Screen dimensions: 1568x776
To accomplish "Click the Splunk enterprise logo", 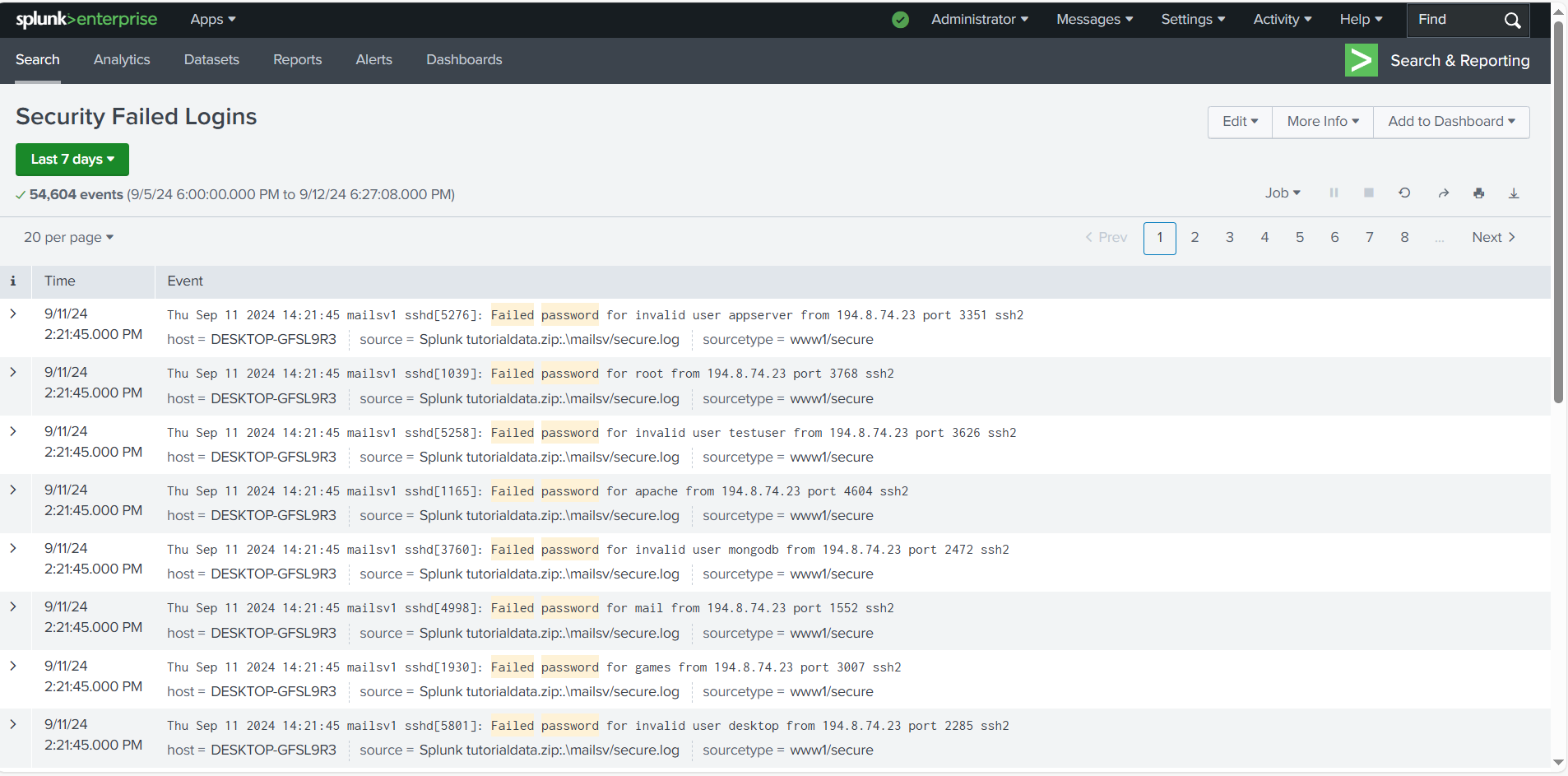I will point(86,19).
